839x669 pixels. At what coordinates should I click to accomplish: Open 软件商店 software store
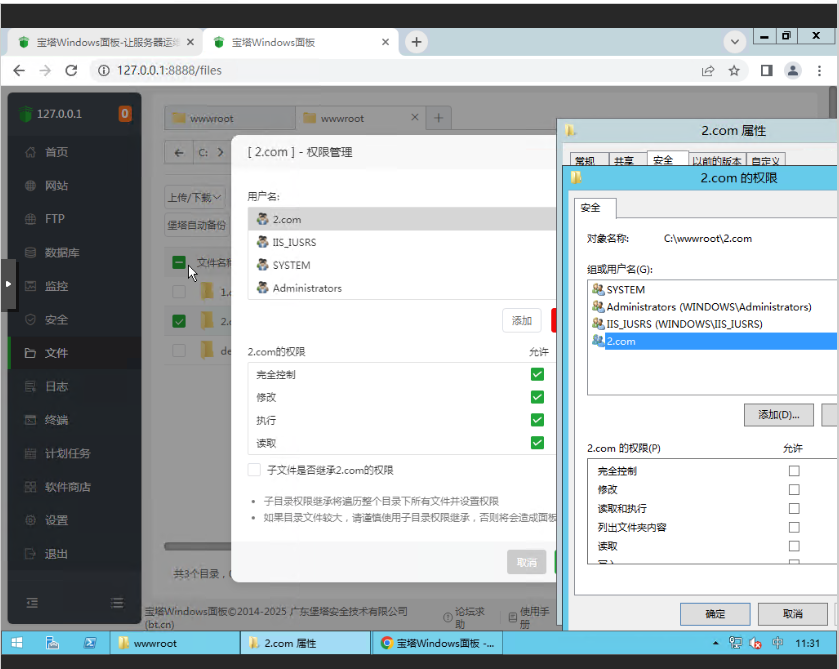(67, 487)
